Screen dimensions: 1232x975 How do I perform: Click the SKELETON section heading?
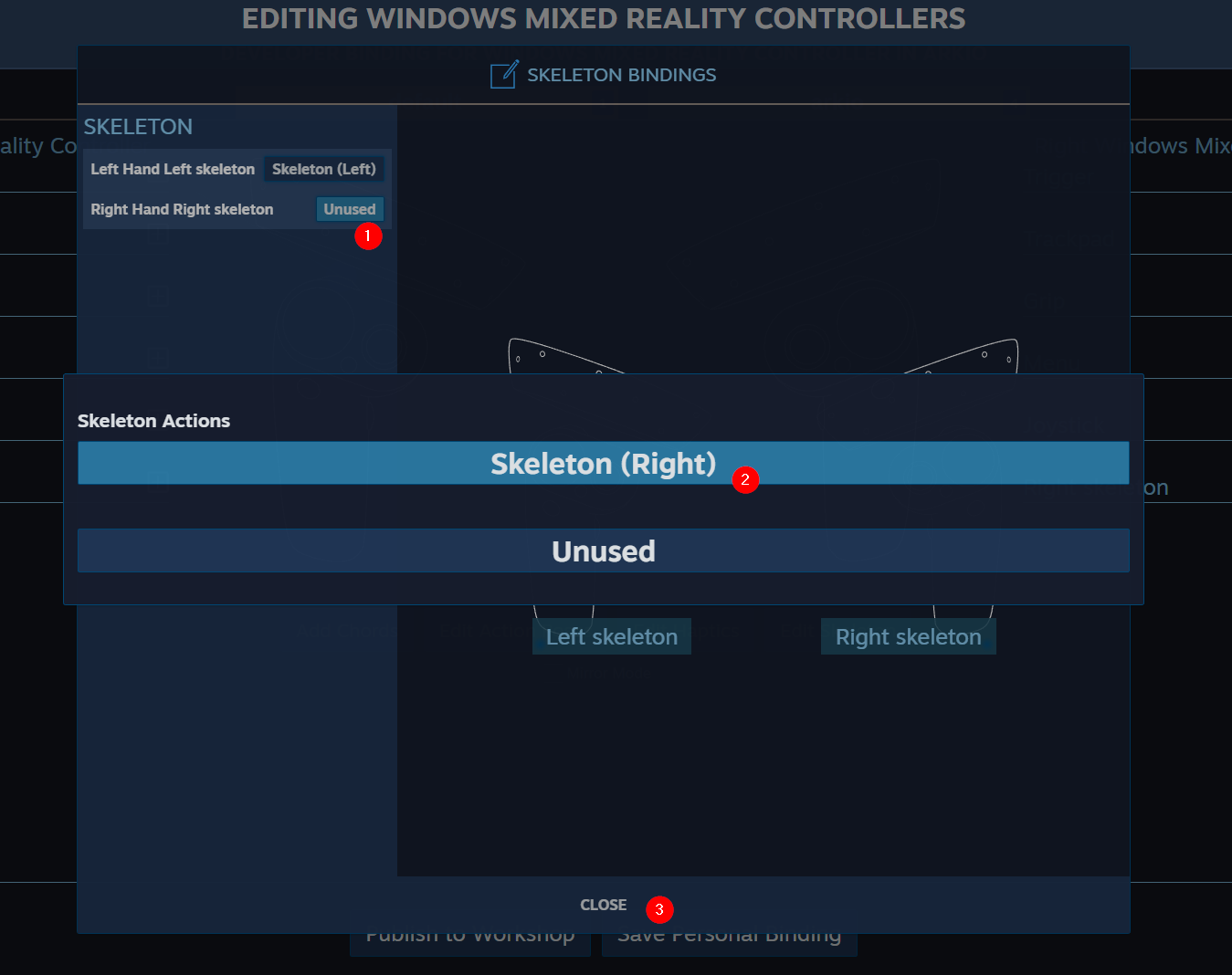click(138, 127)
